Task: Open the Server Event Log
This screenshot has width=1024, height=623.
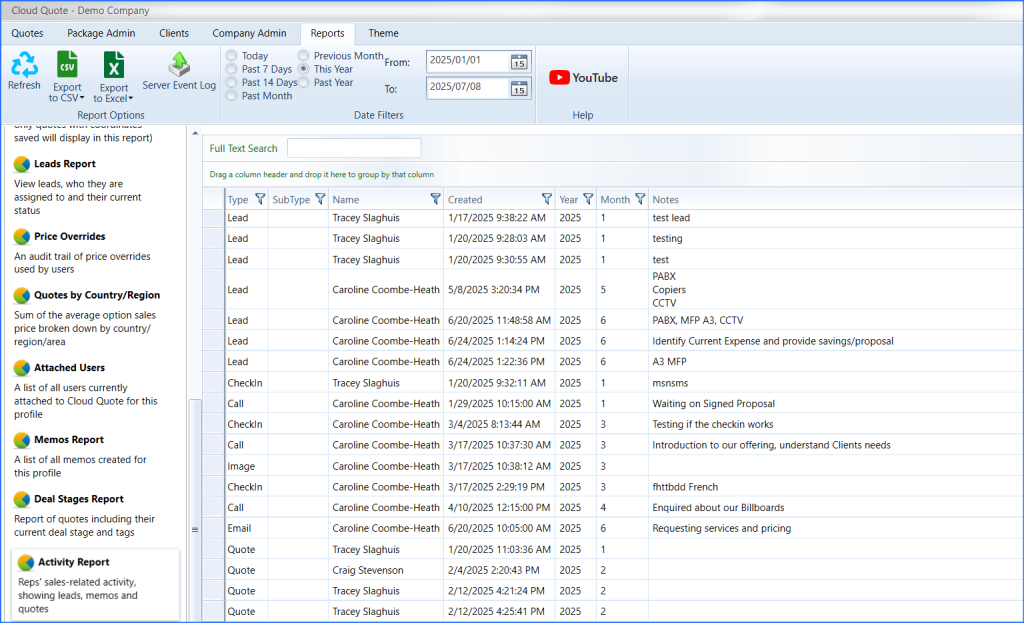Action: [x=179, y=65]
